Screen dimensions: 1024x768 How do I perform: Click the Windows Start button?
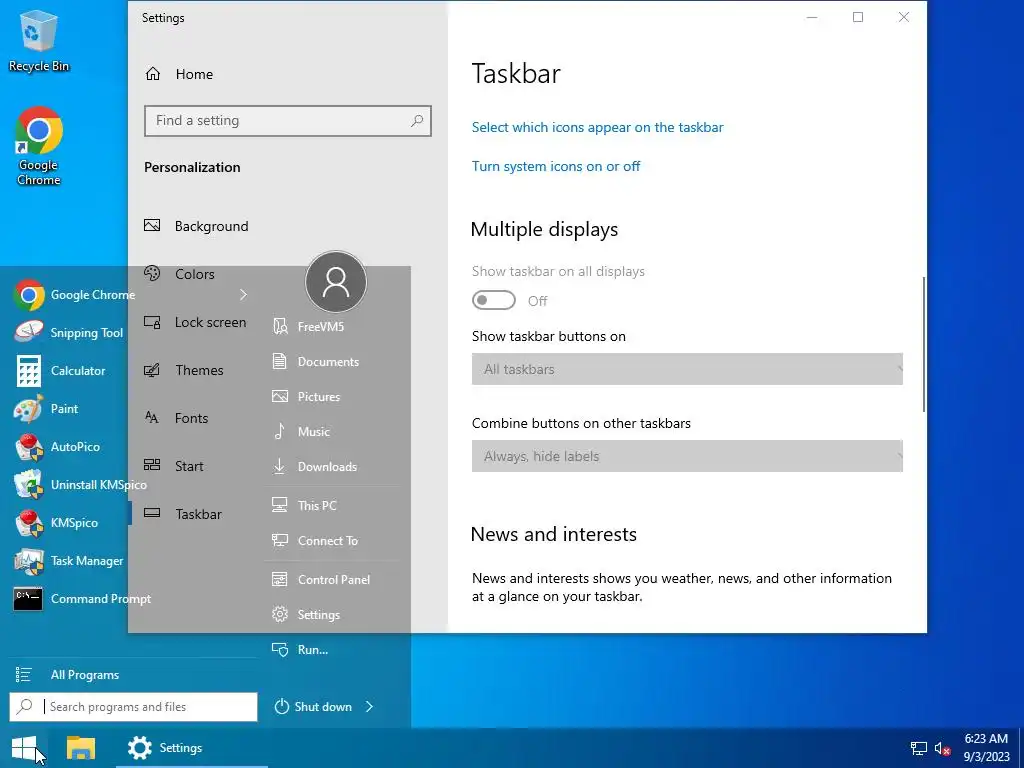click(24, 748)
